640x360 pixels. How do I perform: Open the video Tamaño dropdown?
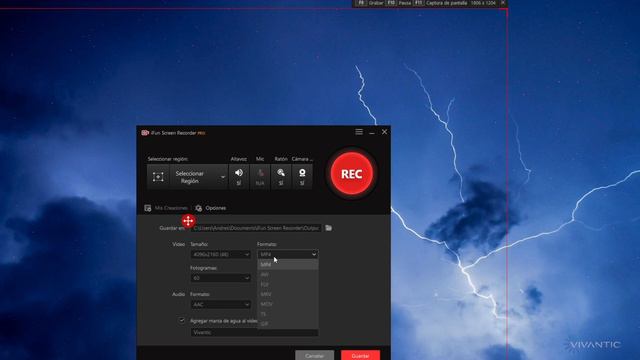pos(220,254)
